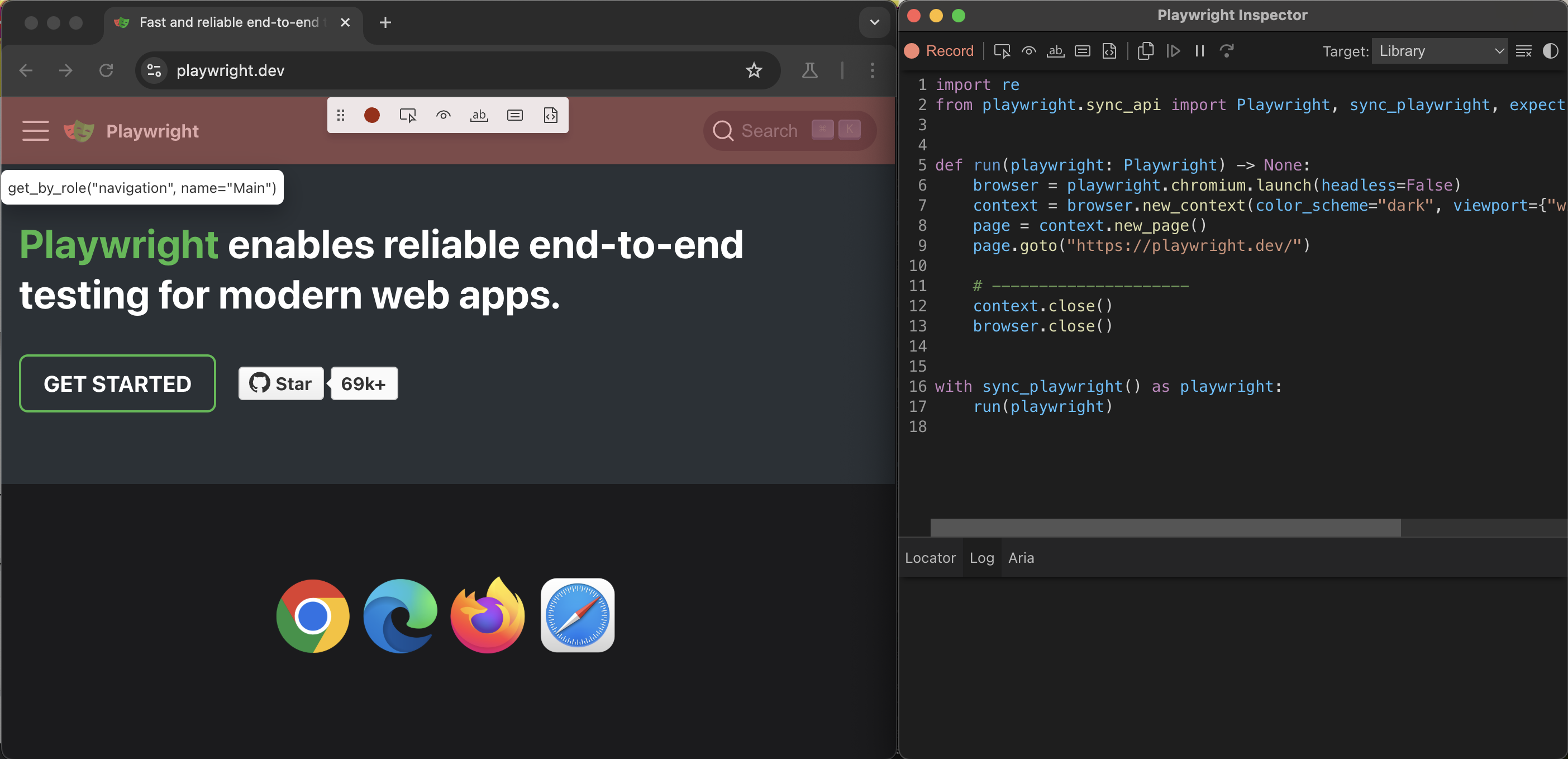The image size is (1568, 759).
Task: Click the Step over icon in Inspector
Action: pos(1227,51)
